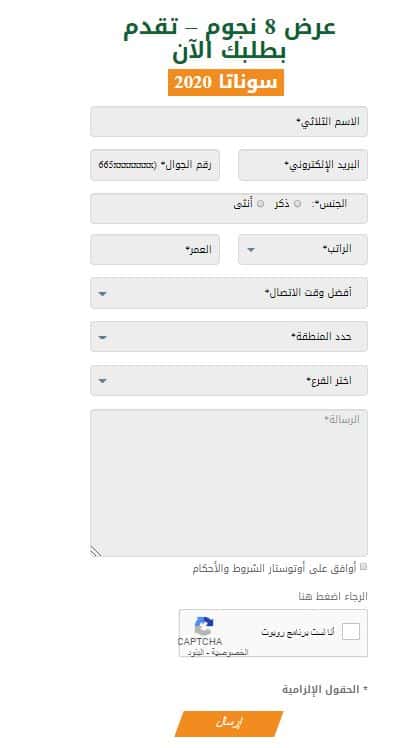
Task: Click the reCAPTCHA logo icon
Action: click(x=204, y=625)
